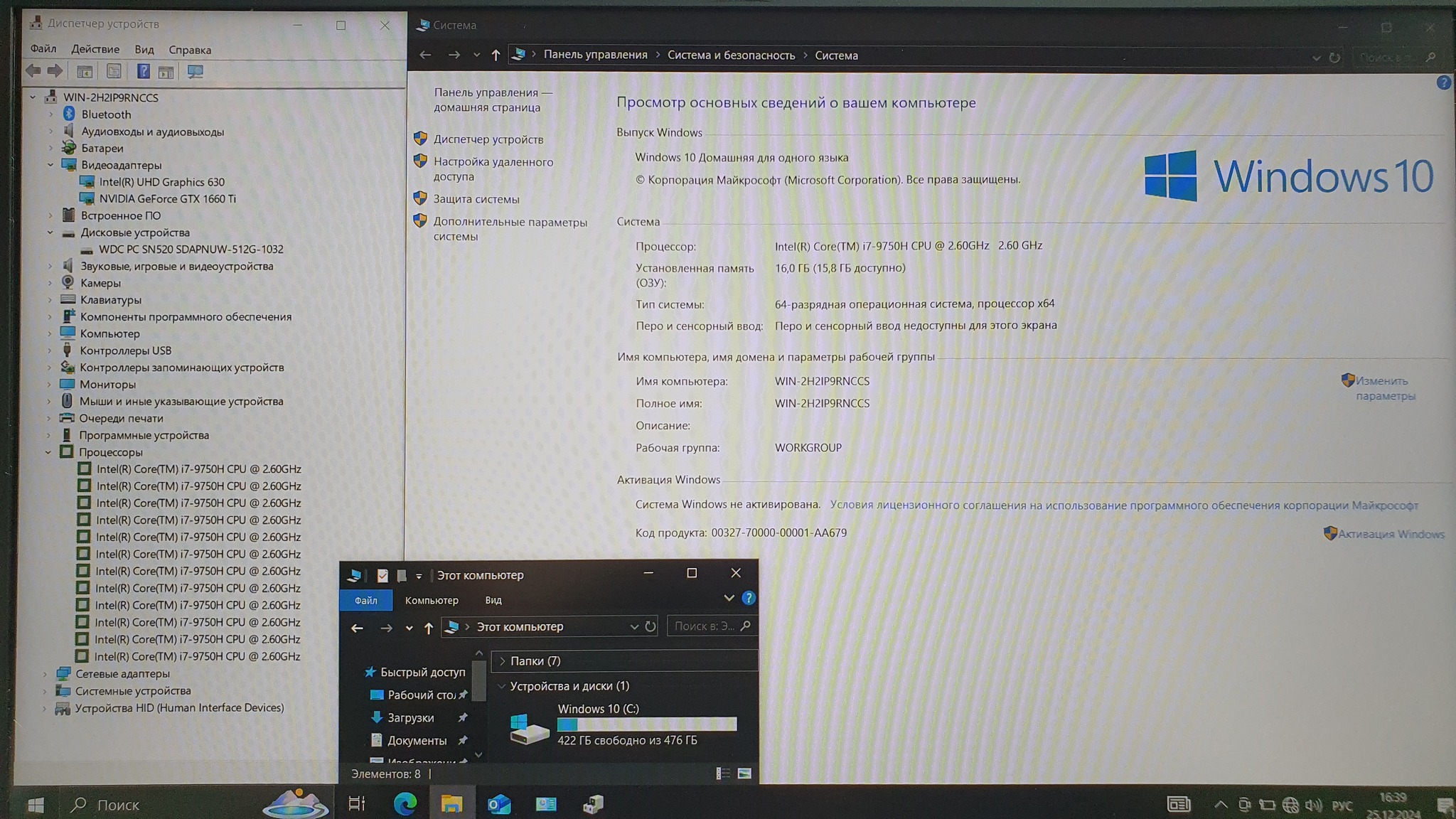Viewport: 1456px width, 819px height.
Task: Click the Windows 10 (C:) drive capacity bar
Action: [646, 724]
